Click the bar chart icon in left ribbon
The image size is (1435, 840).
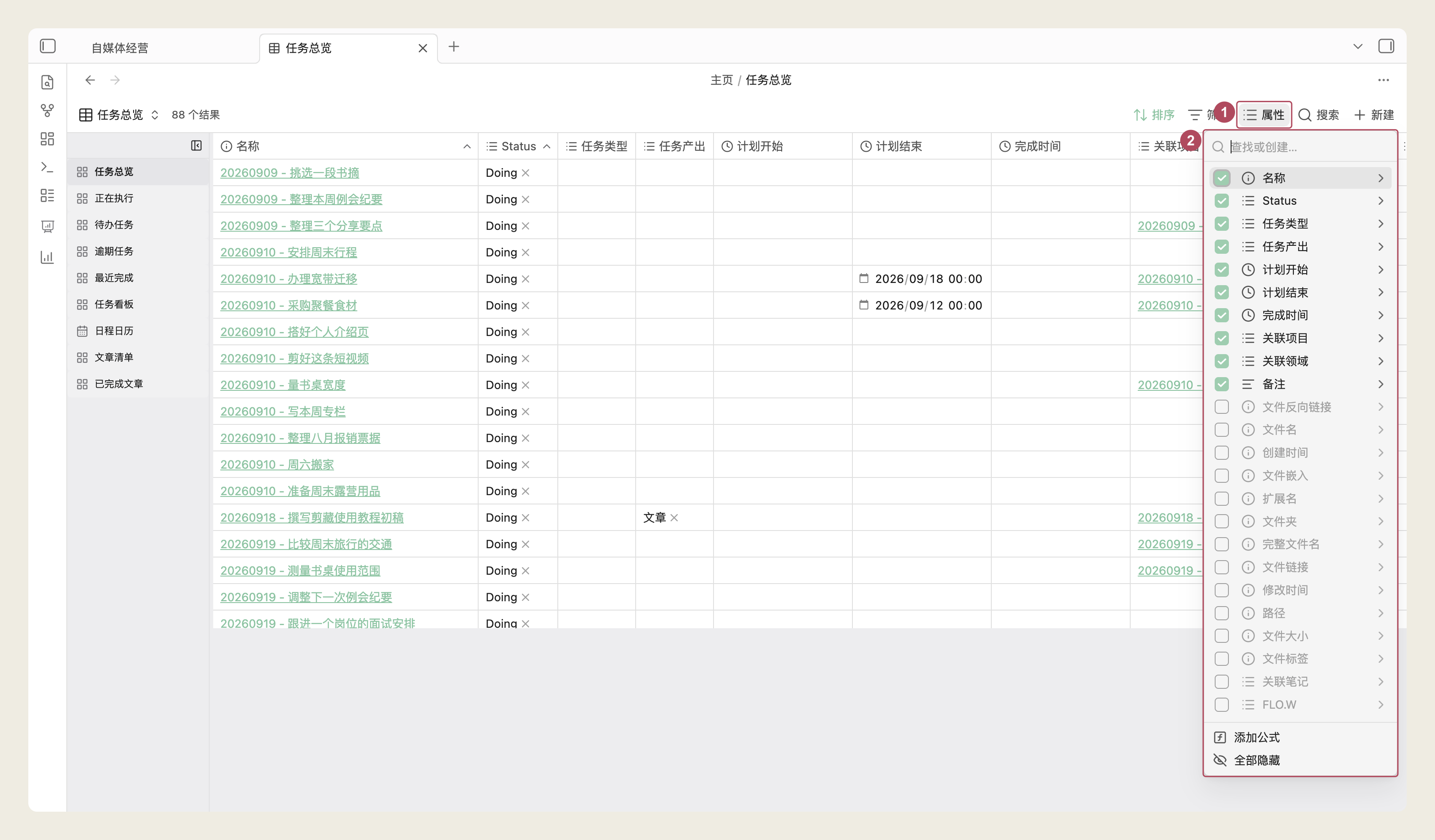[47, 257]
